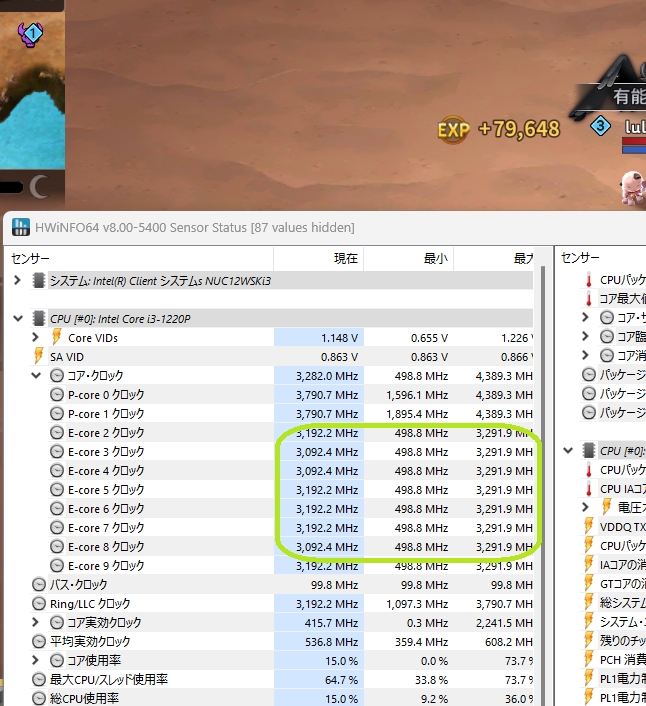This screenshot has height=706, width=646.
Task: Collapse the コア・クロック group
Action: pyautogui.click(x=36, y=376)
